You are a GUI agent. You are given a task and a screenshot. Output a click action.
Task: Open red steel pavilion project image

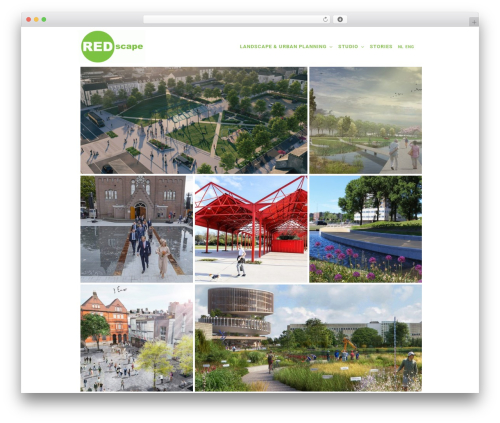[251, 229]
